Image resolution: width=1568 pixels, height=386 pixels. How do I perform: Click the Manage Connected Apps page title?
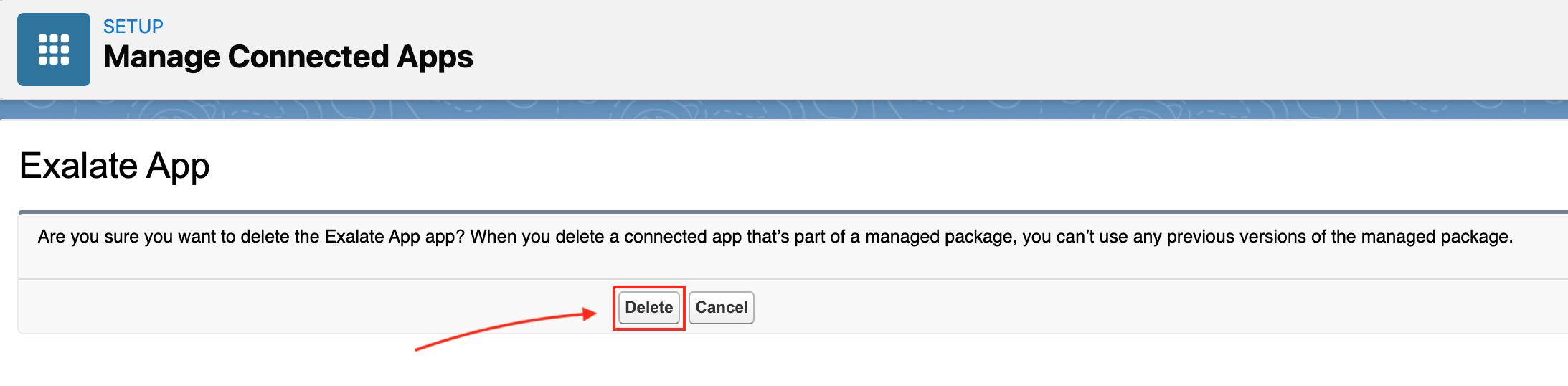pos(288,57)
